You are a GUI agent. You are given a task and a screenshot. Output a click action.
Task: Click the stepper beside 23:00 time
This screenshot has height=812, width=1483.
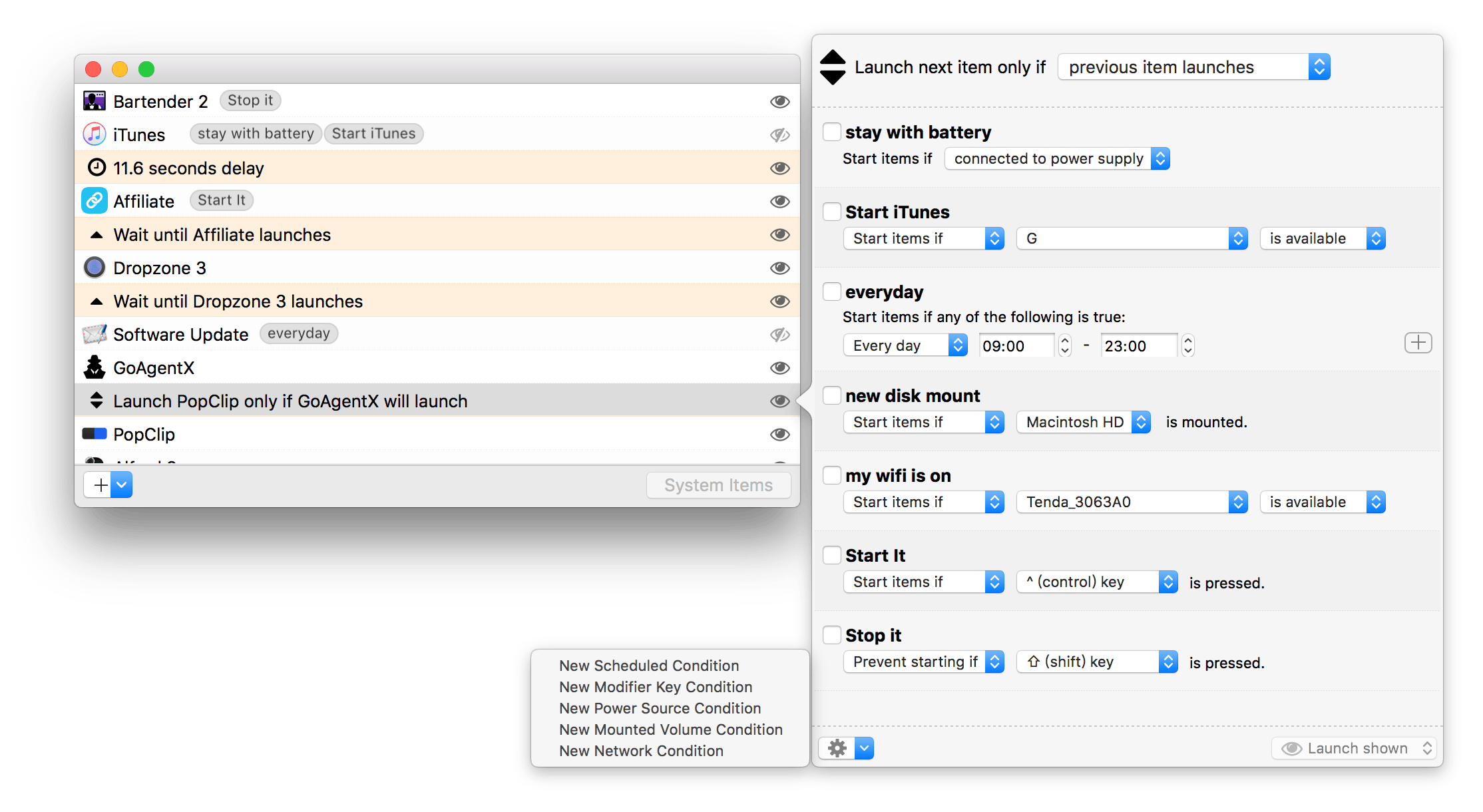pyautogui.click(x=1187, y=345)
